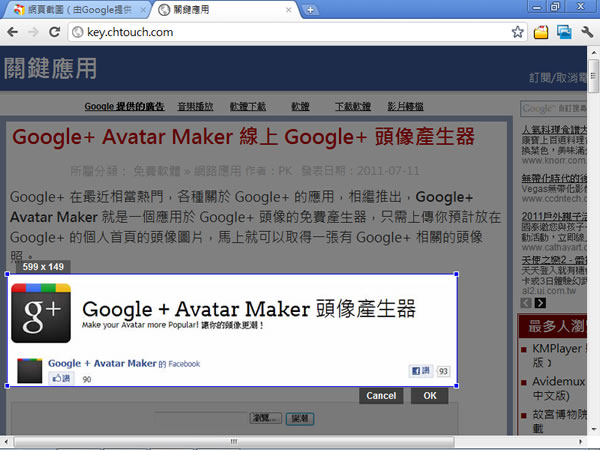Click the www.knorr.com ad URL
This screenshot has height=450, width=600.
click(x=554, y=160)
